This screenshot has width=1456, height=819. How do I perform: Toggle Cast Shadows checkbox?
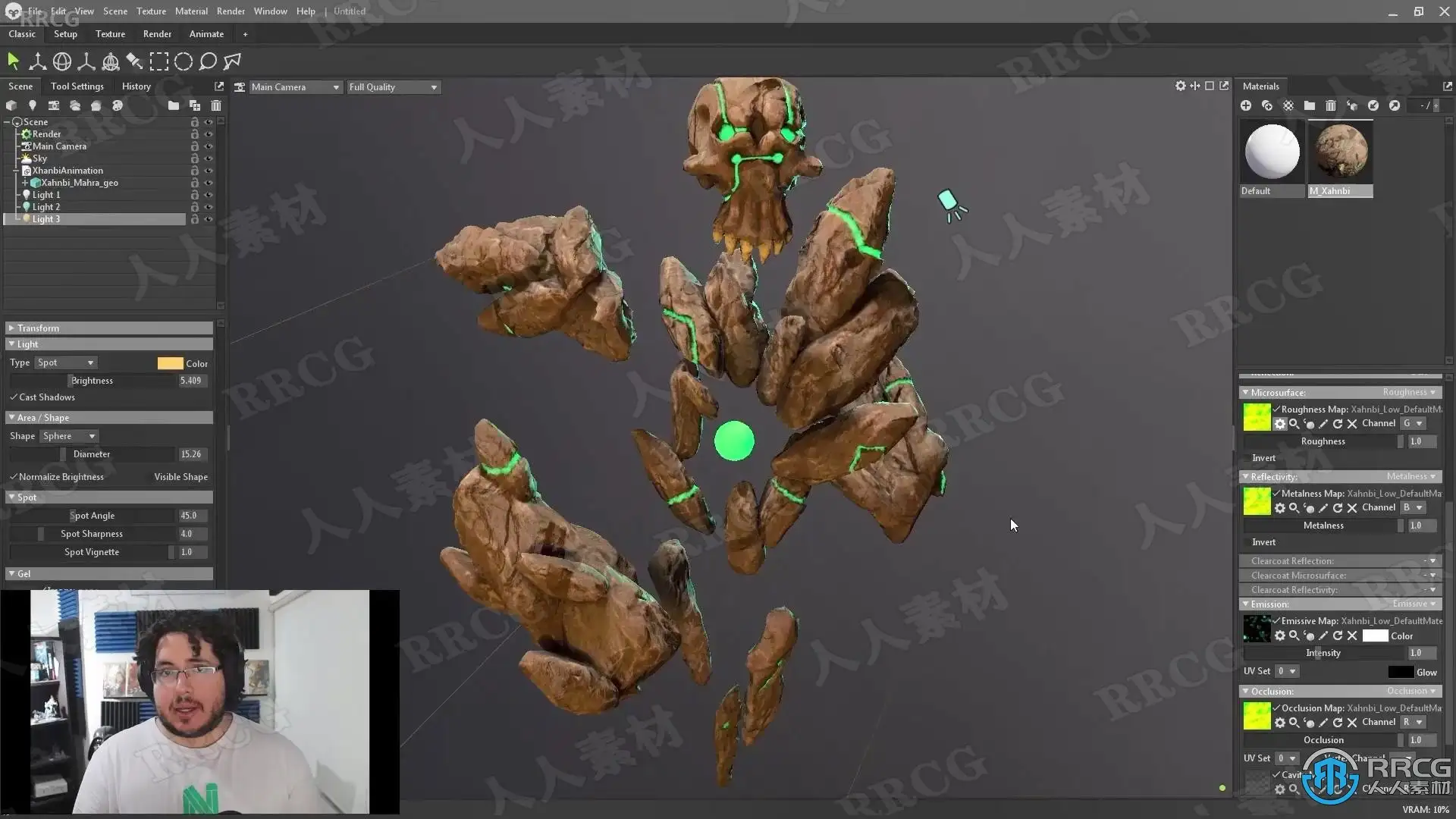14,397
